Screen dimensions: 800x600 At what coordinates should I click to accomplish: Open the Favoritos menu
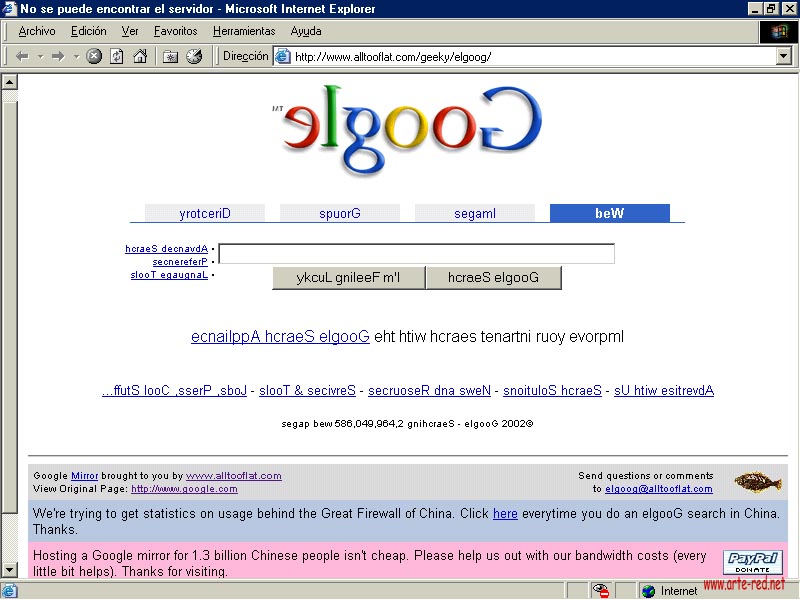click(176, 31)
